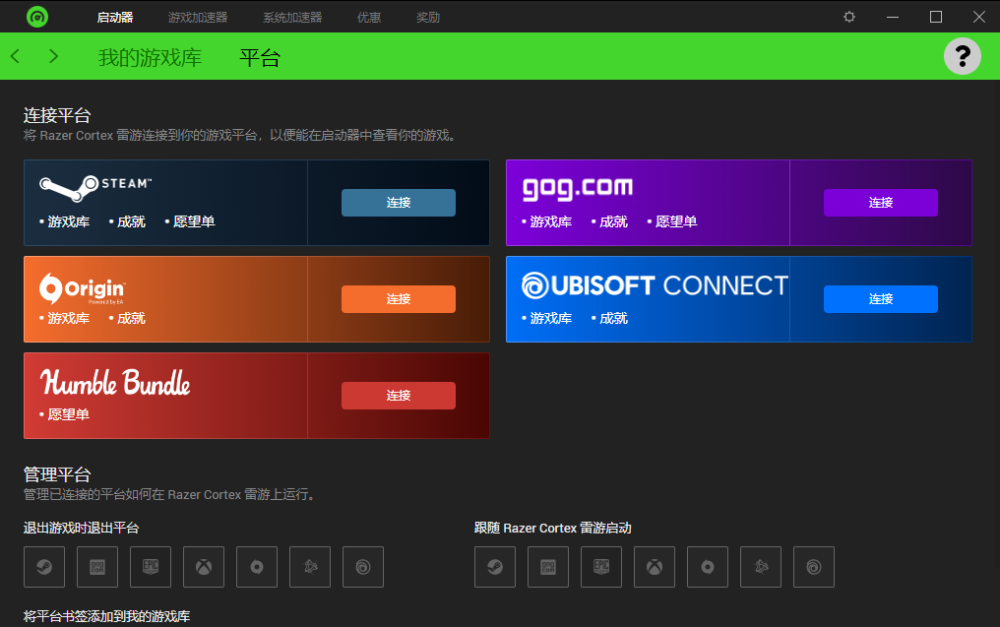Toggle Origin under 退出游戏时退出平台
Viewport: 1000px width, 627px height.
tap(256, 566)
